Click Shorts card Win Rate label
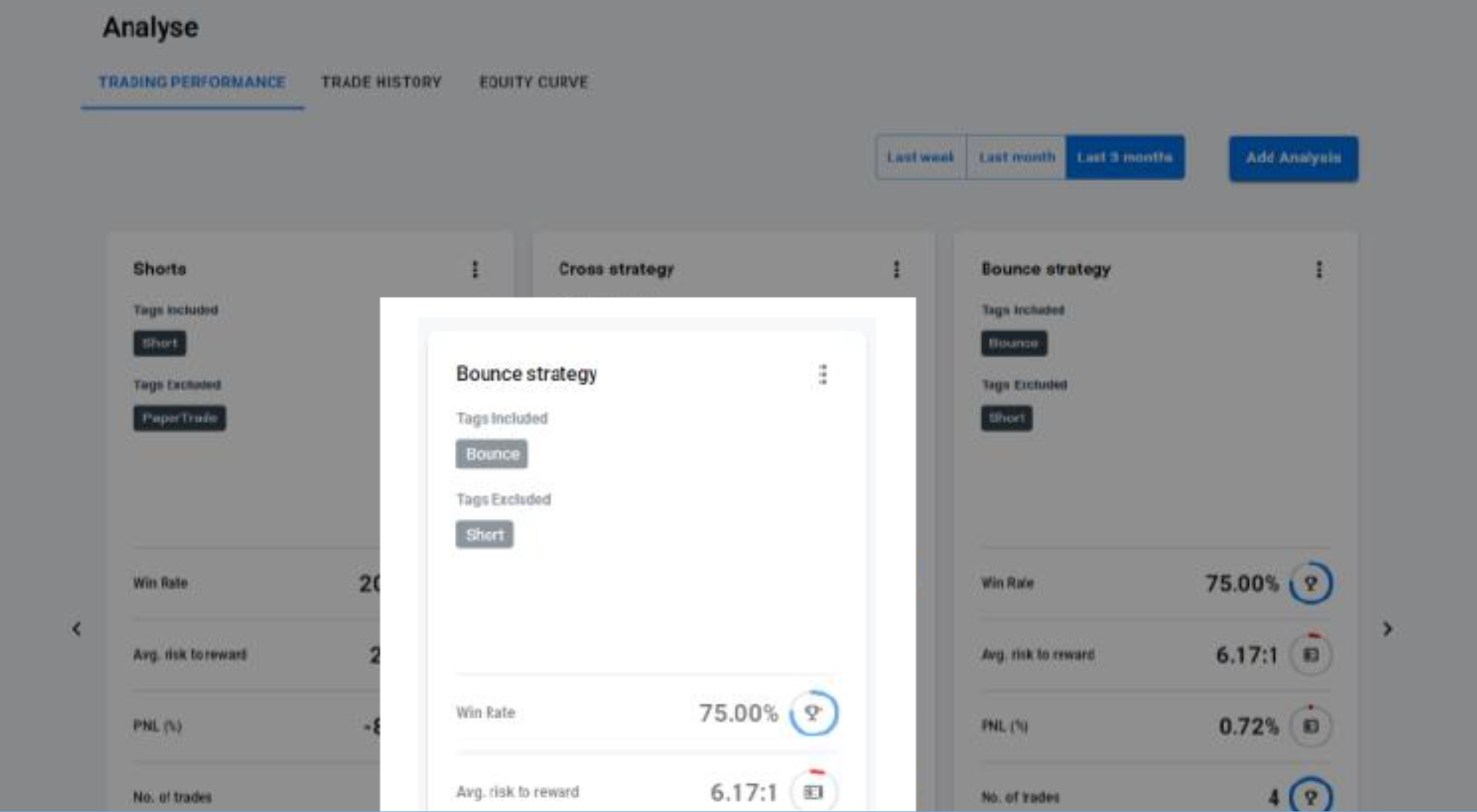Viewport: 1477px width, 812px height. 160,583
